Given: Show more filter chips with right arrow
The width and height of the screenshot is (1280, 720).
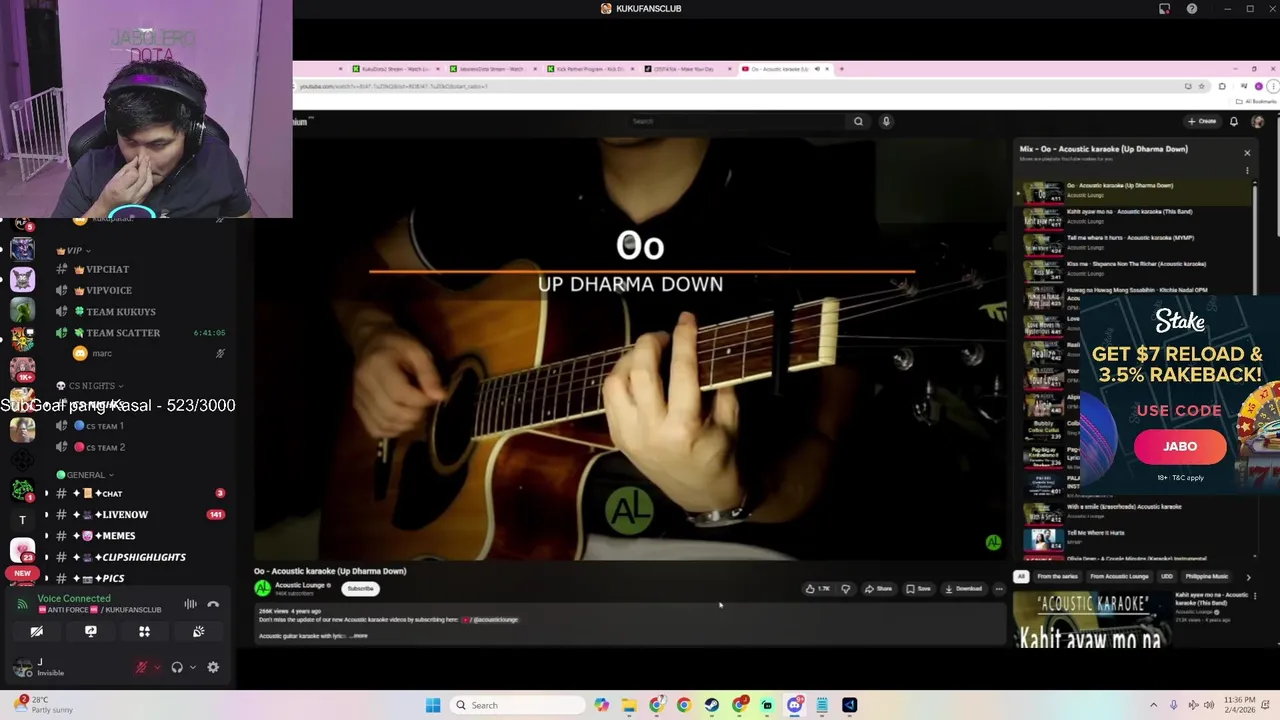Looking at the screenshot, I should tap(1248, 577).
